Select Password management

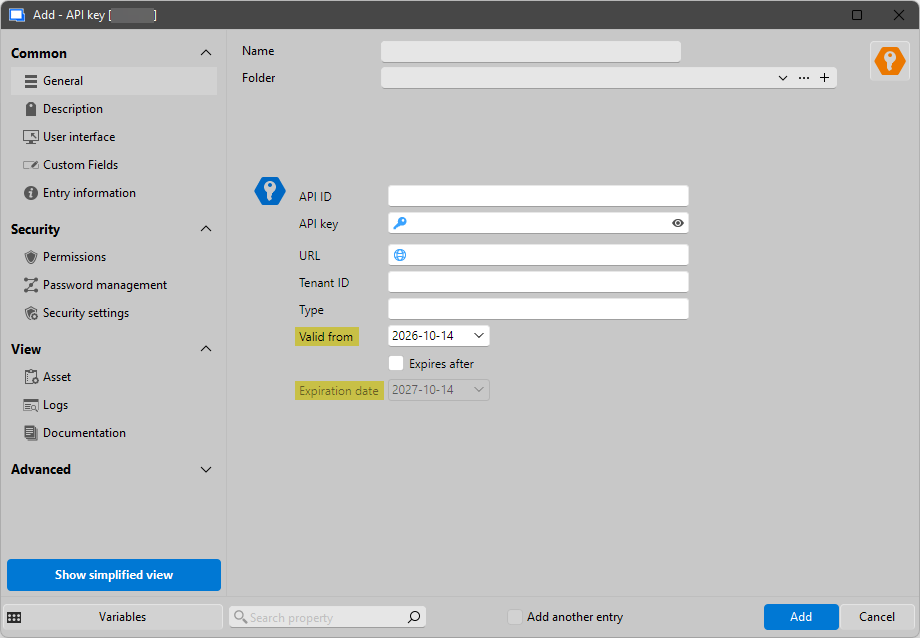tap(114, 285)
